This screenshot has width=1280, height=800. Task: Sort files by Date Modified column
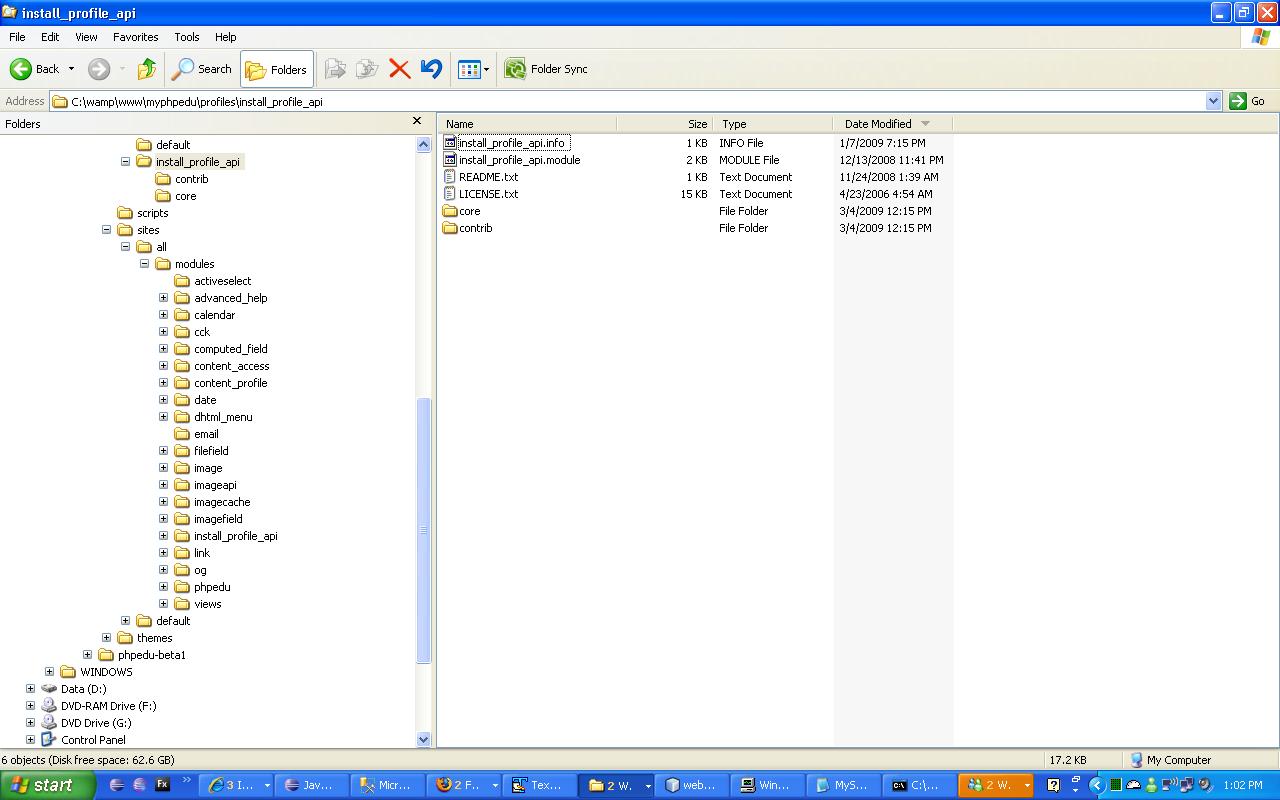[x=877, y=124]
